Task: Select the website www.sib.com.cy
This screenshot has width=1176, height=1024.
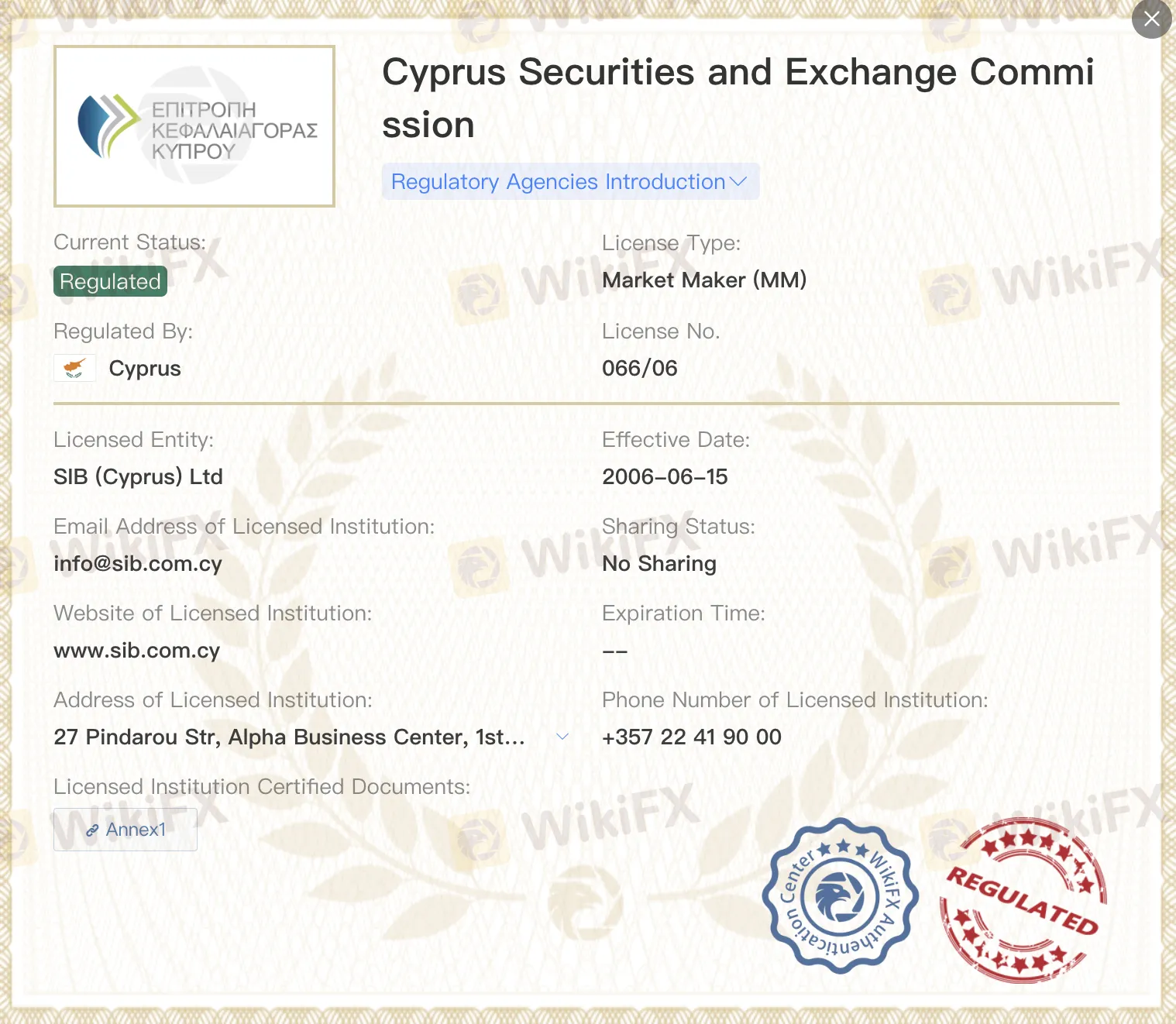Action: (137, 651)
